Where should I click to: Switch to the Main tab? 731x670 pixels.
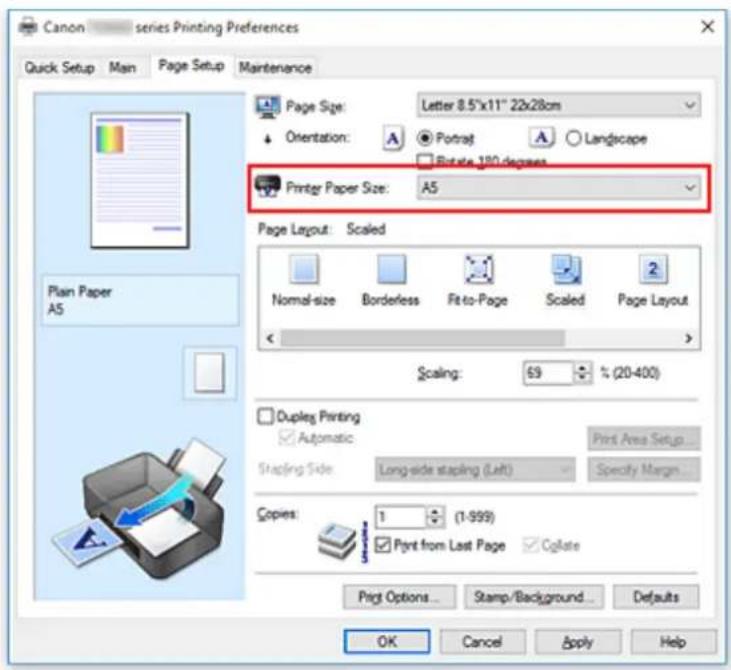click(x=123, y=68)
